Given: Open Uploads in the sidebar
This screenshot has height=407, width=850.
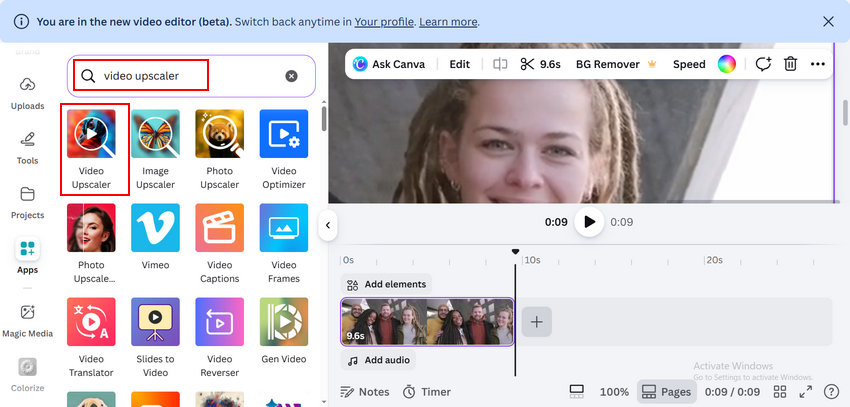Looking at the screenshot, I should [x=27, y=93].
